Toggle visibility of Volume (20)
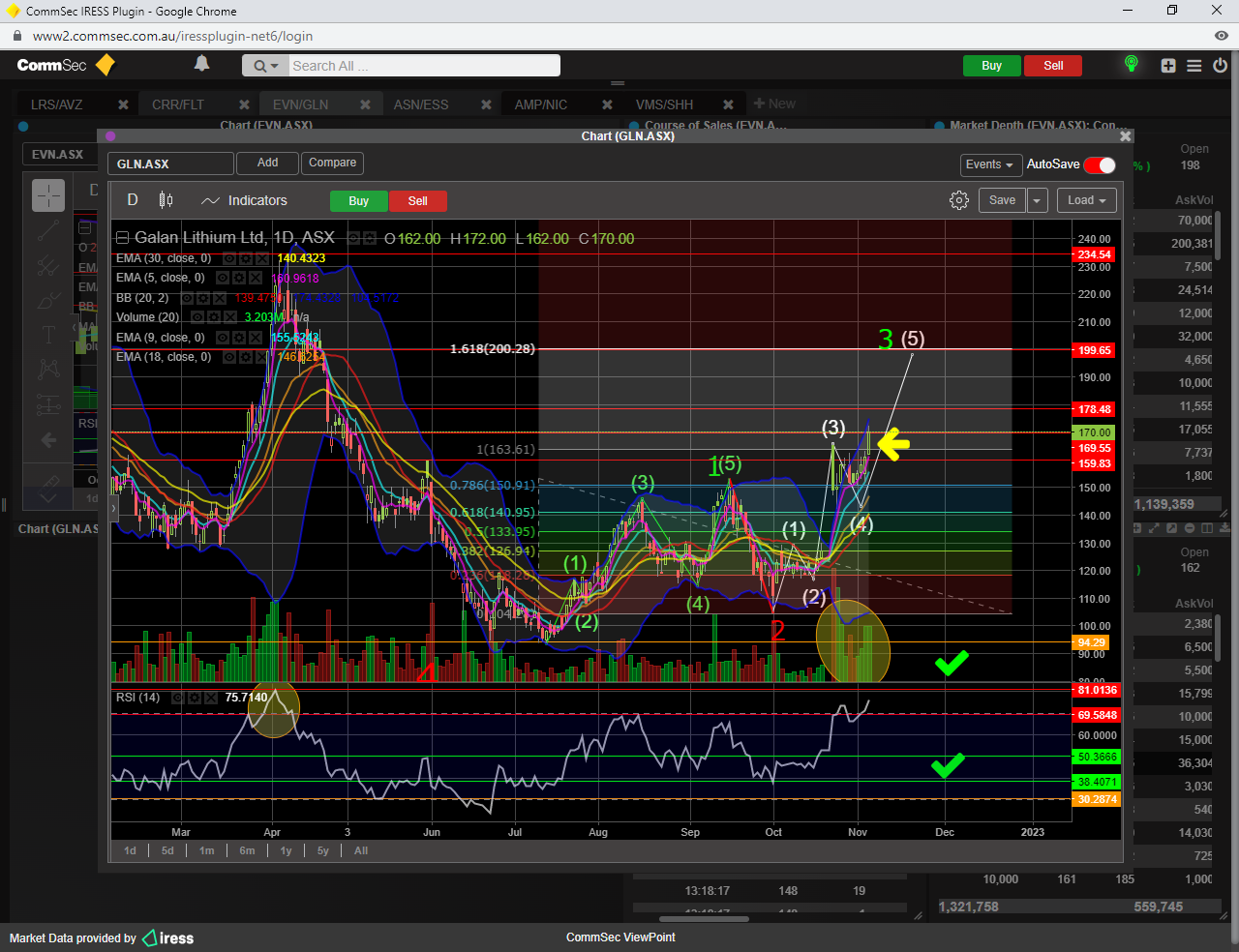Viewport: 1239px width, 952px height. [197, 317]
